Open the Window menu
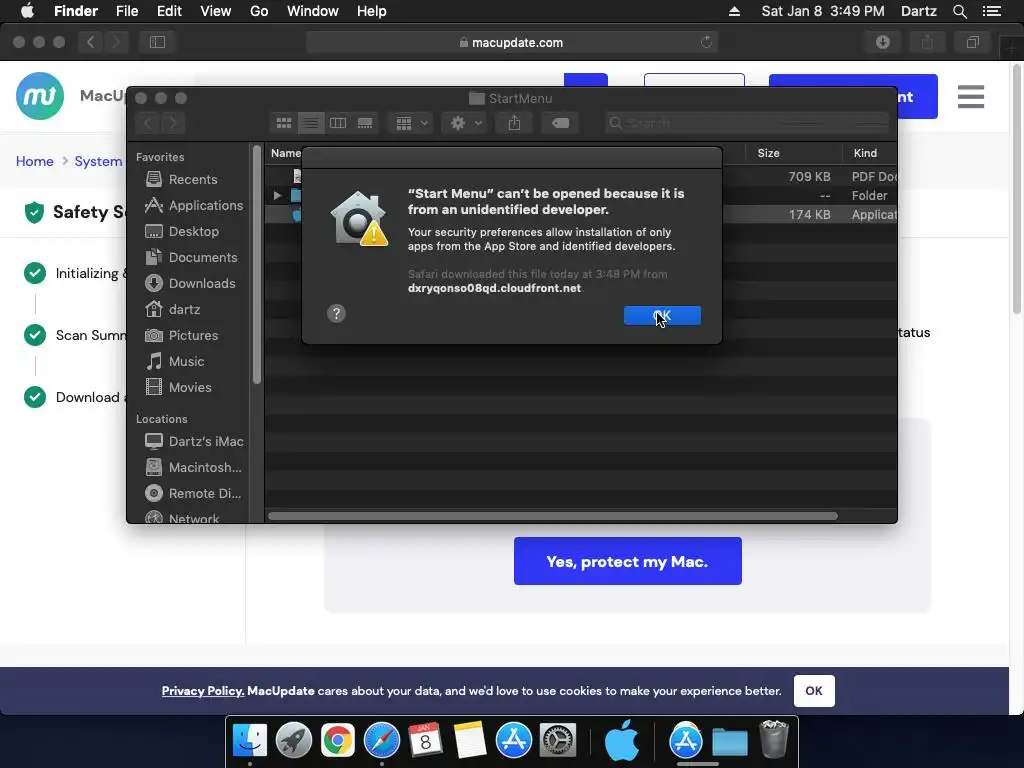The height and width of the screenshot is (768, 1024). pos(313,11)
